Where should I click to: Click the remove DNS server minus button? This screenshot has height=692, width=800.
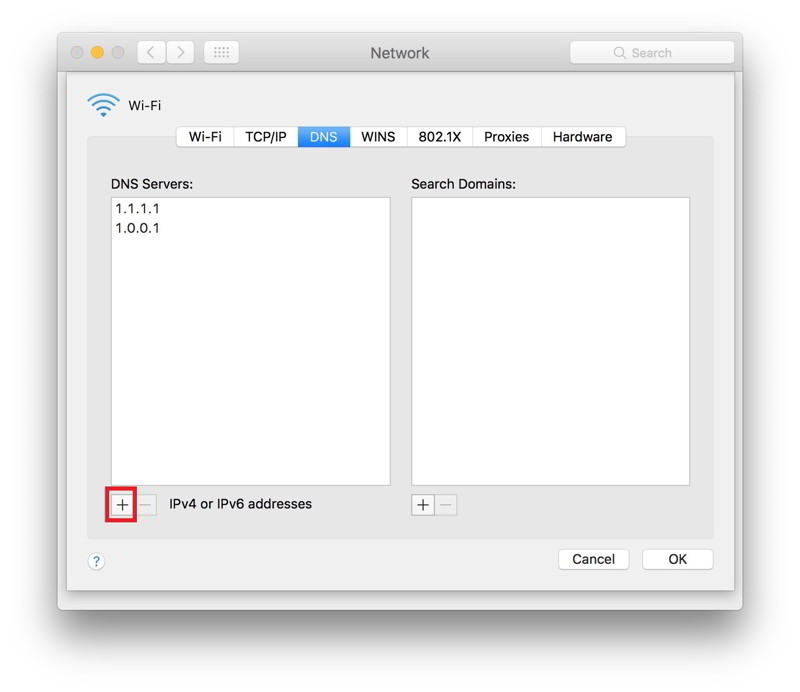click(146, 505)
